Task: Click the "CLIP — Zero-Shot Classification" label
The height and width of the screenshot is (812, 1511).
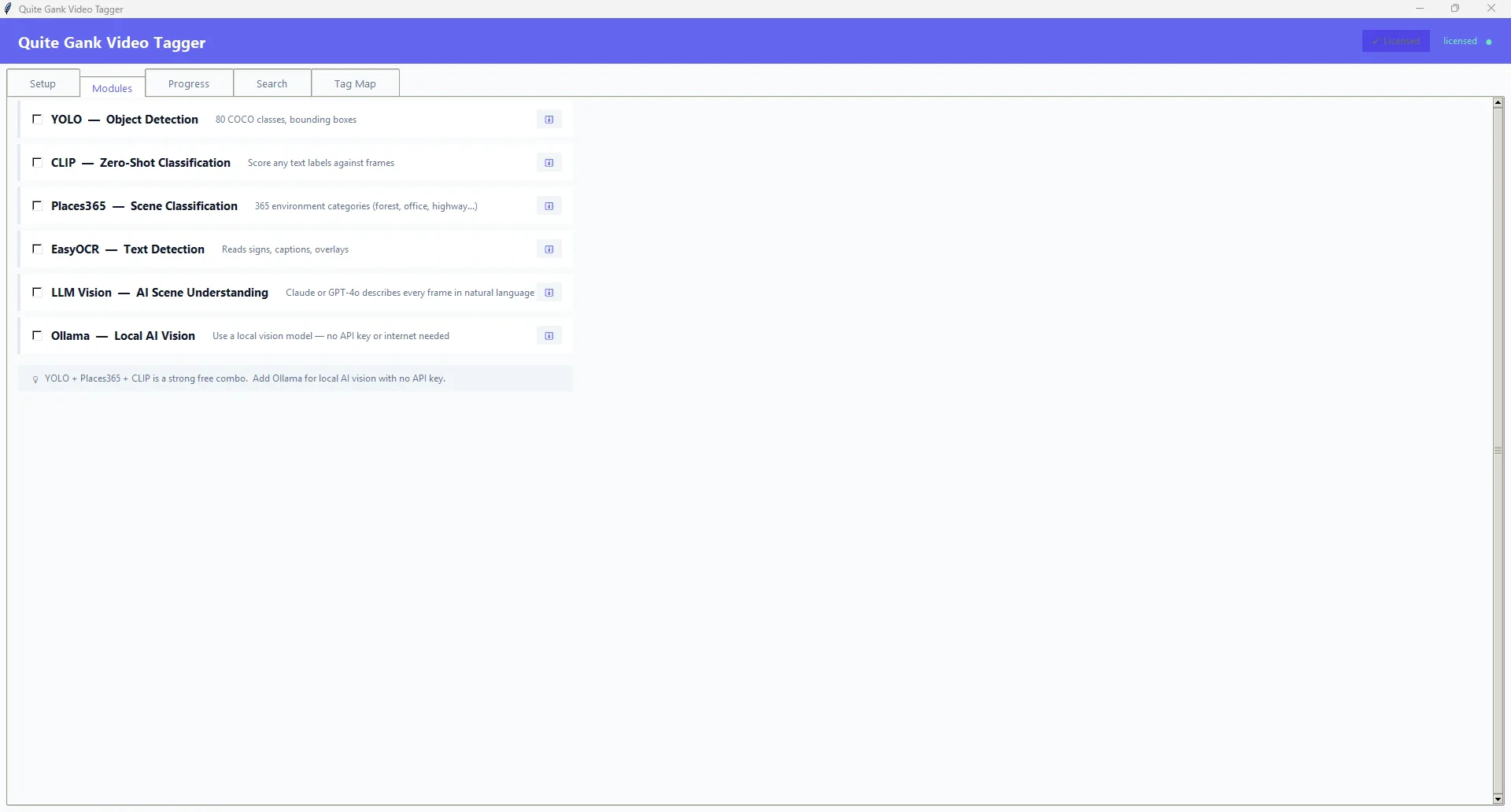Action: (x=141, y=163)
